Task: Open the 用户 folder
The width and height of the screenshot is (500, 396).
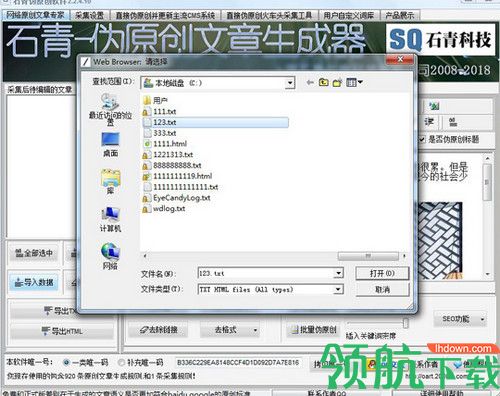Action: coord(156,100)
